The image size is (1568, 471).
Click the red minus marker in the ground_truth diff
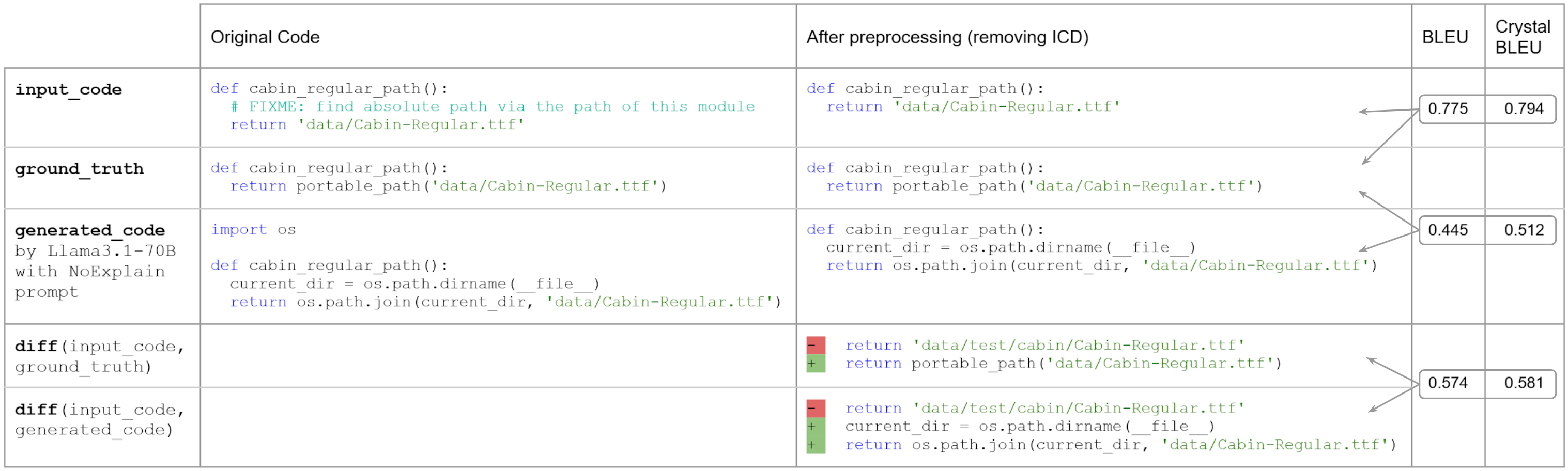pyautogui.click(x=815, y=345)
